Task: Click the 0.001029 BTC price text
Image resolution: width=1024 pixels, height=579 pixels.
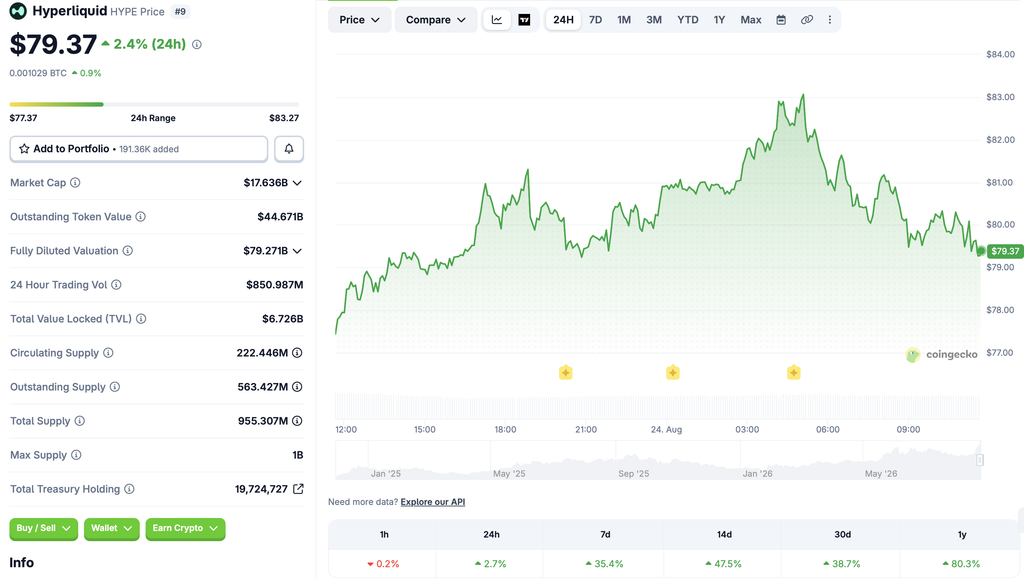Action: pos(38,73)
